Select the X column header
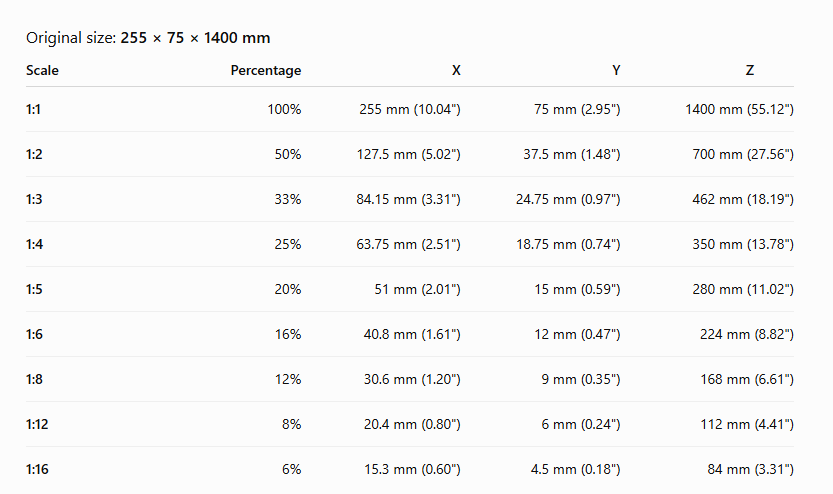 [x=456, y=70]
